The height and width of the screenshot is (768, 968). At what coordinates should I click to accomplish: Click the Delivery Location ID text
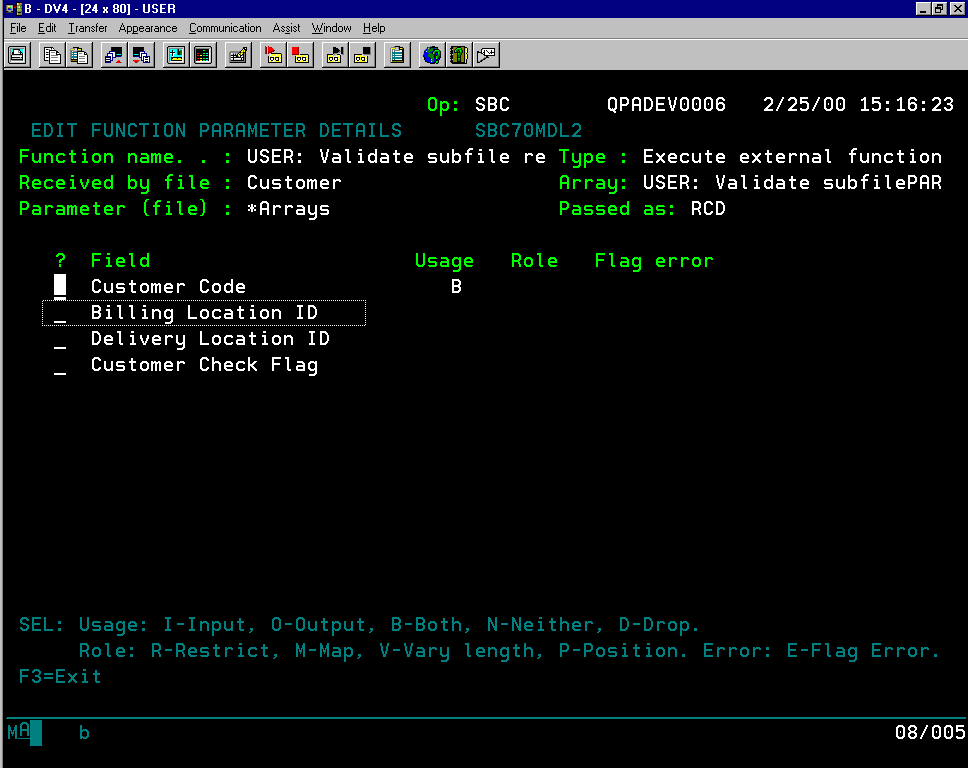(210, 339)
